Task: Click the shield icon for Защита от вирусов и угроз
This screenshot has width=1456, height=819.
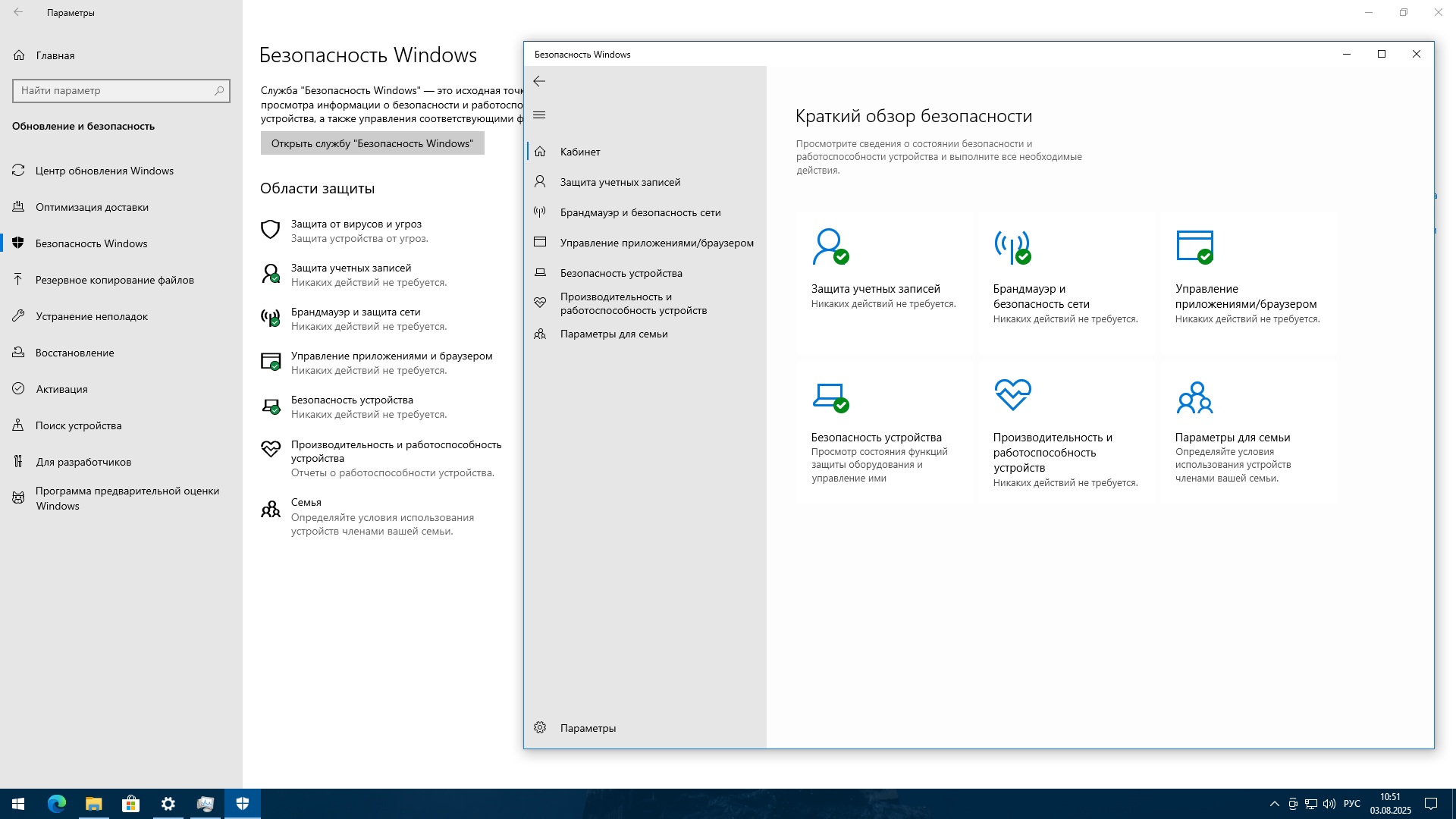Action: point(270,230)
